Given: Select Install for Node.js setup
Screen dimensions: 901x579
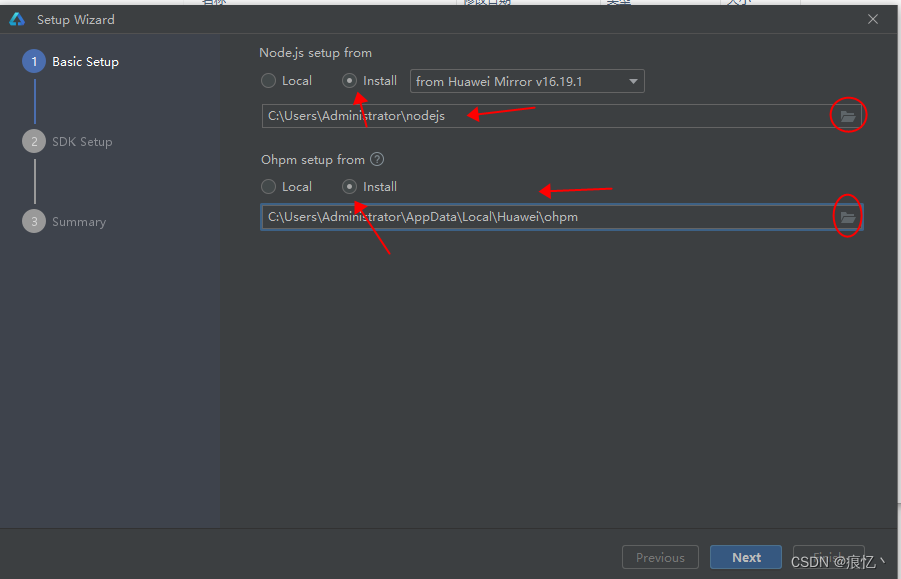Looking at the screenshot, I should point(349,81).
